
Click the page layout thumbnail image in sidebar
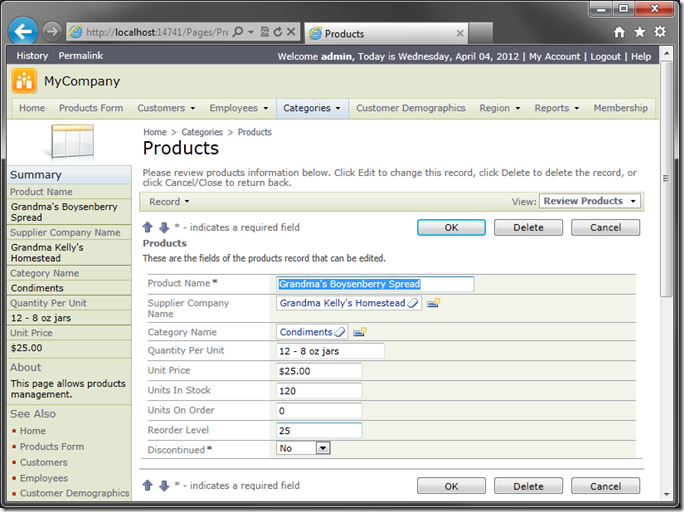70,141
